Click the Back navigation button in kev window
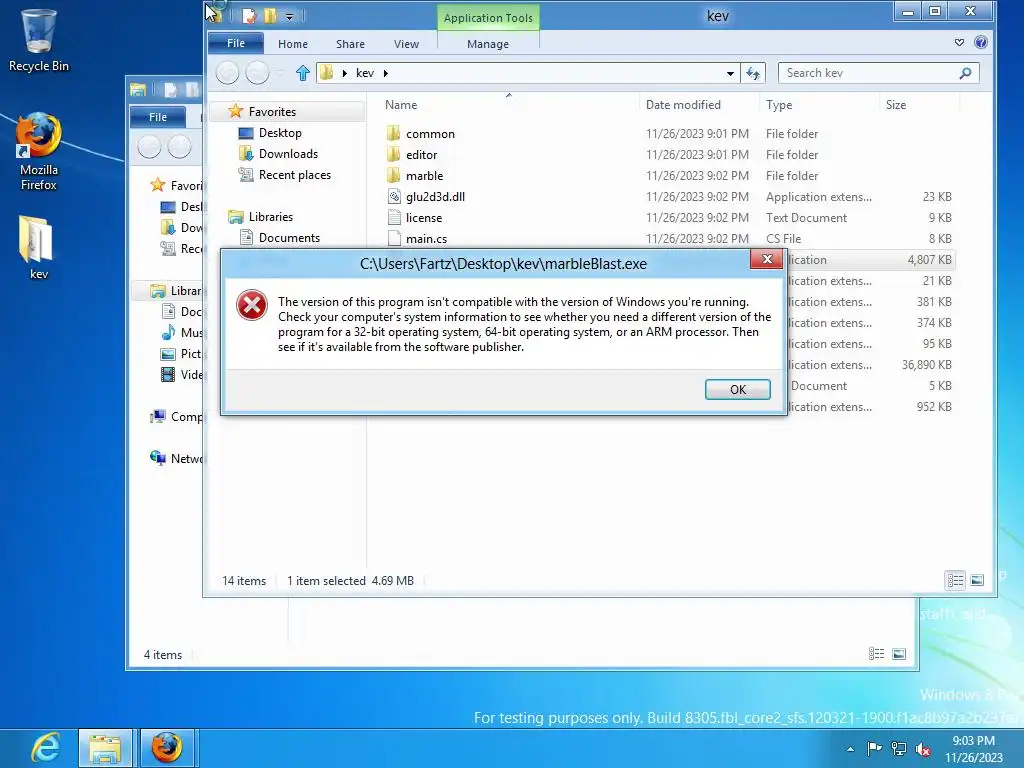The image size is (1024, 768). 227,72
